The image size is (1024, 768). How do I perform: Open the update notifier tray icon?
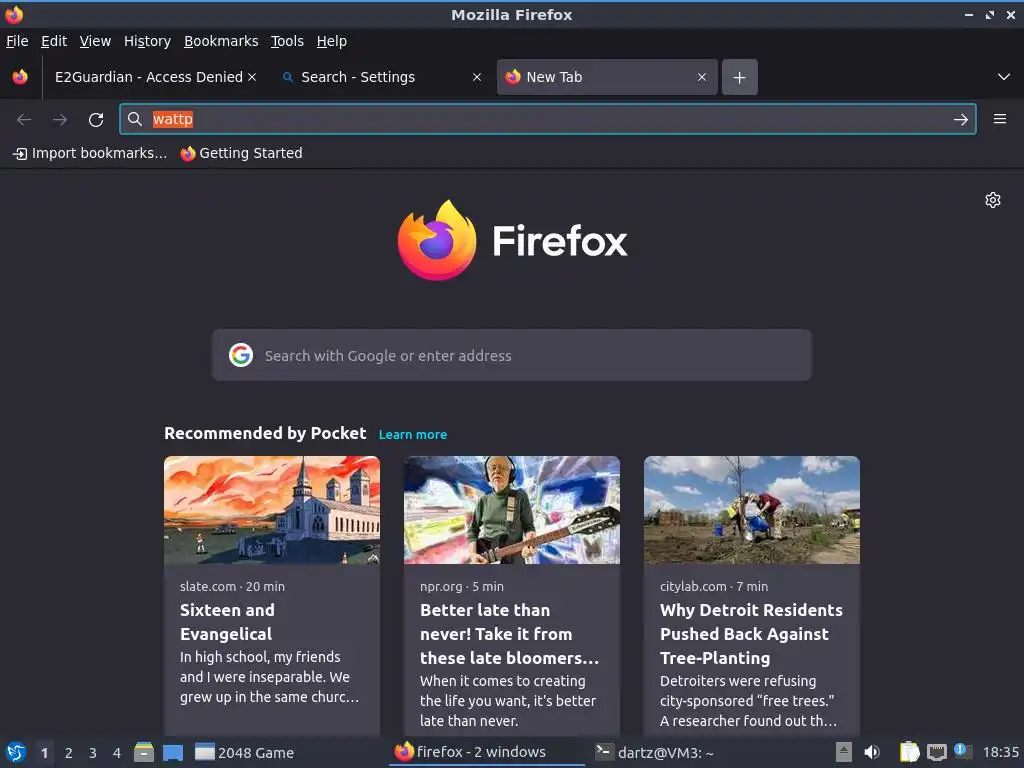pos(963,751)
